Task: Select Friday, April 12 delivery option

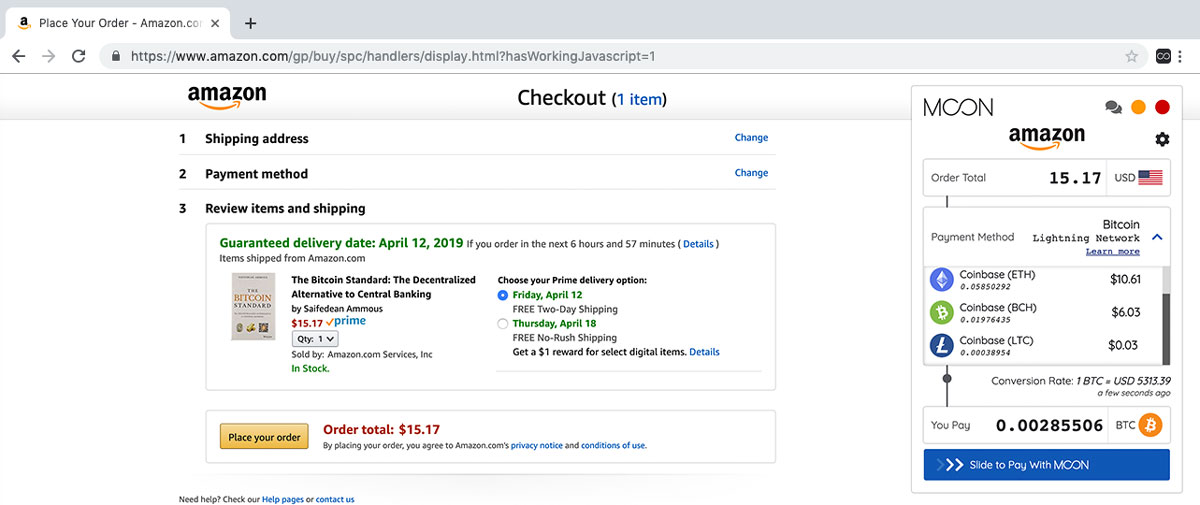Action: [502, 296]
